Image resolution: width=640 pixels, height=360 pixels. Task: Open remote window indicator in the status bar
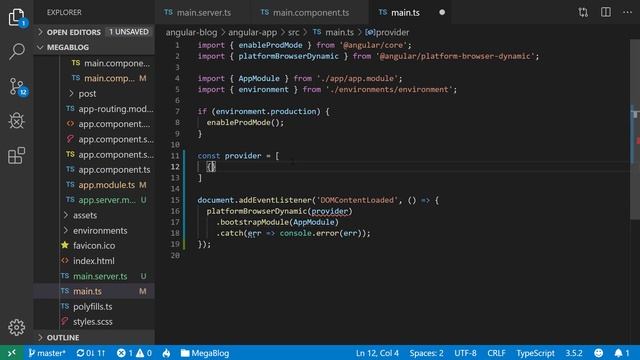pyautogui.click(x=11, y=353)
